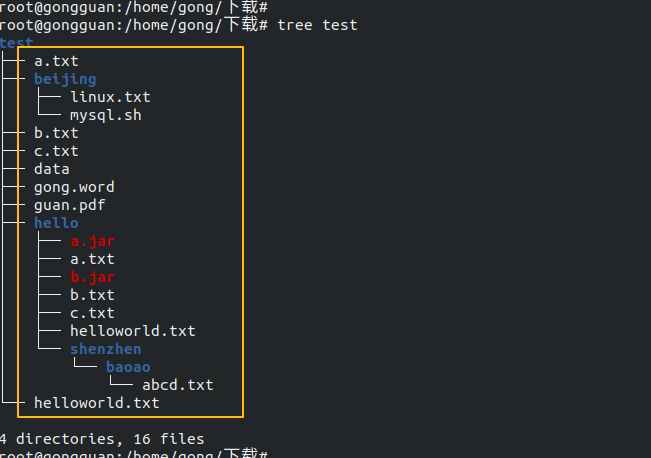
Task: Click the mysql.sh file entry
Action: [x=106, y=115]
